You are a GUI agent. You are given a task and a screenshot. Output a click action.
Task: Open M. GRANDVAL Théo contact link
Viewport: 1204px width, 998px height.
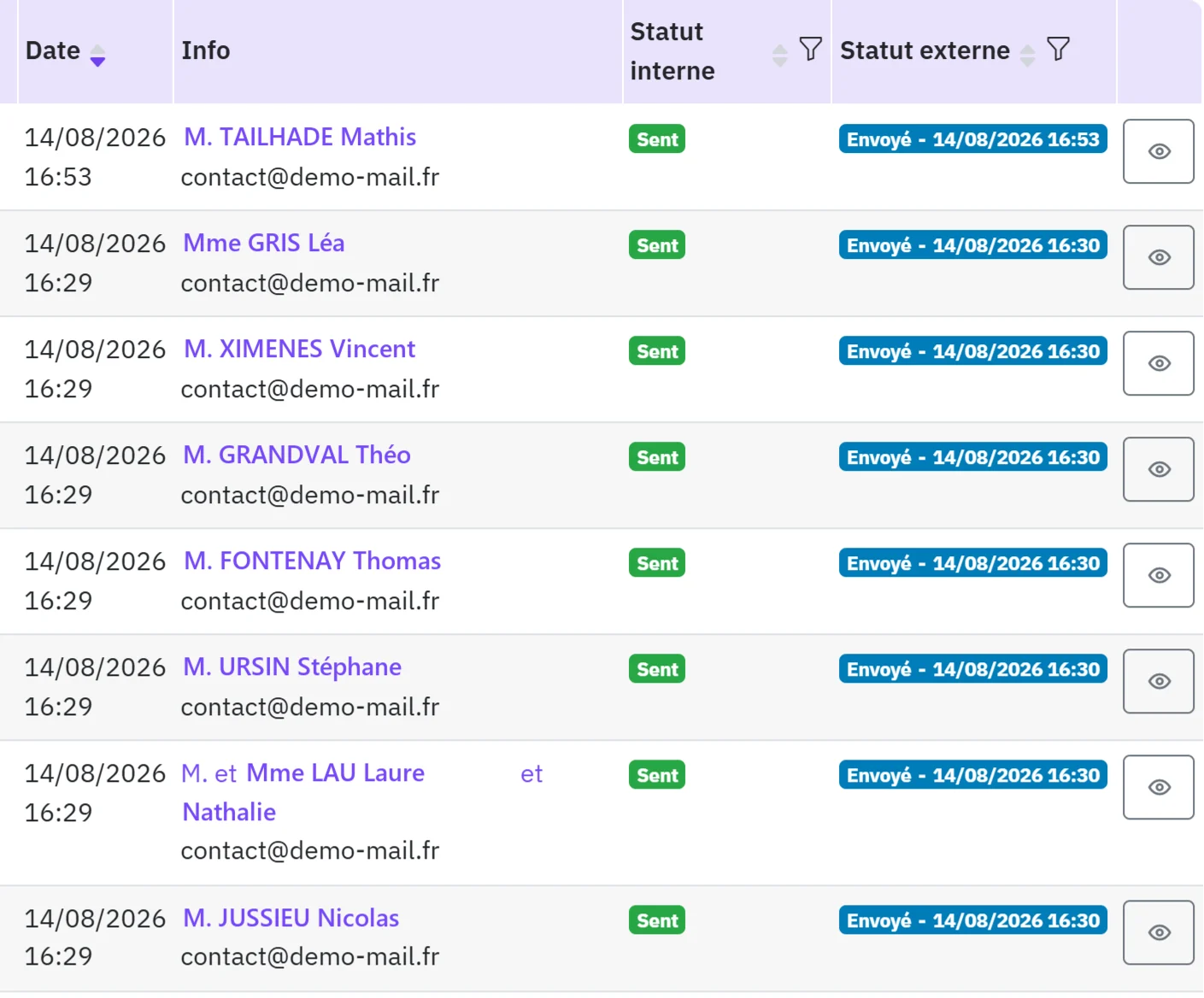pyautogui.click(x=297, y=455)
